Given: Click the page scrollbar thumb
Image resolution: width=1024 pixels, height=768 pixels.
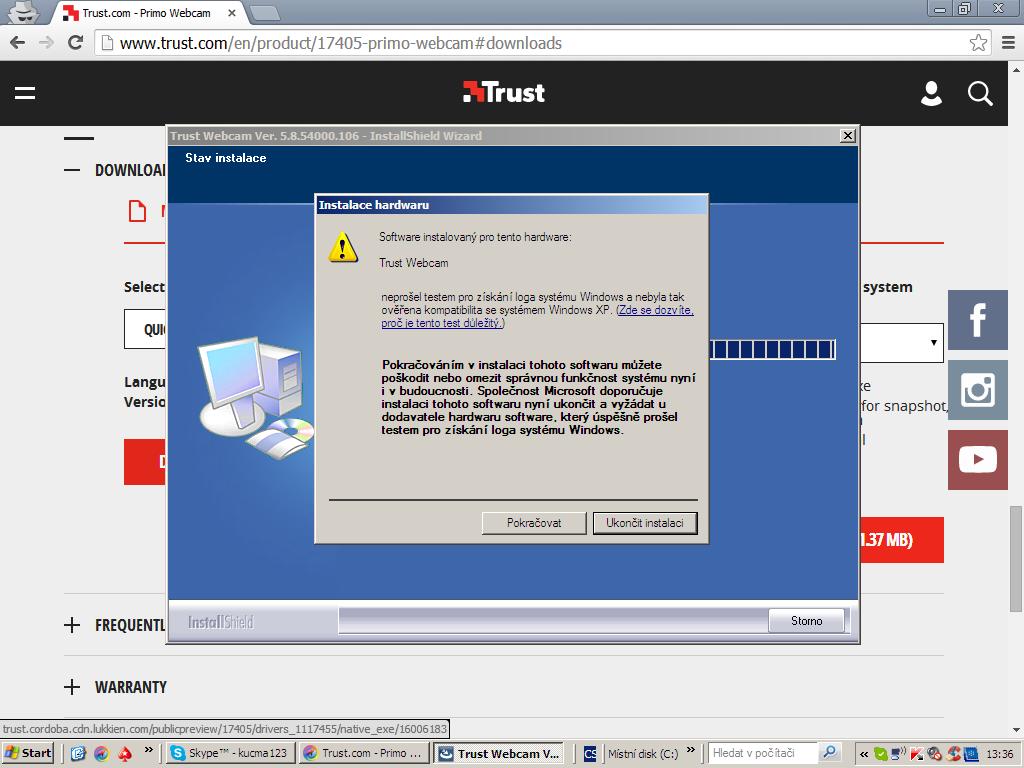Looking at the screenshot, I should [1016, 559].
